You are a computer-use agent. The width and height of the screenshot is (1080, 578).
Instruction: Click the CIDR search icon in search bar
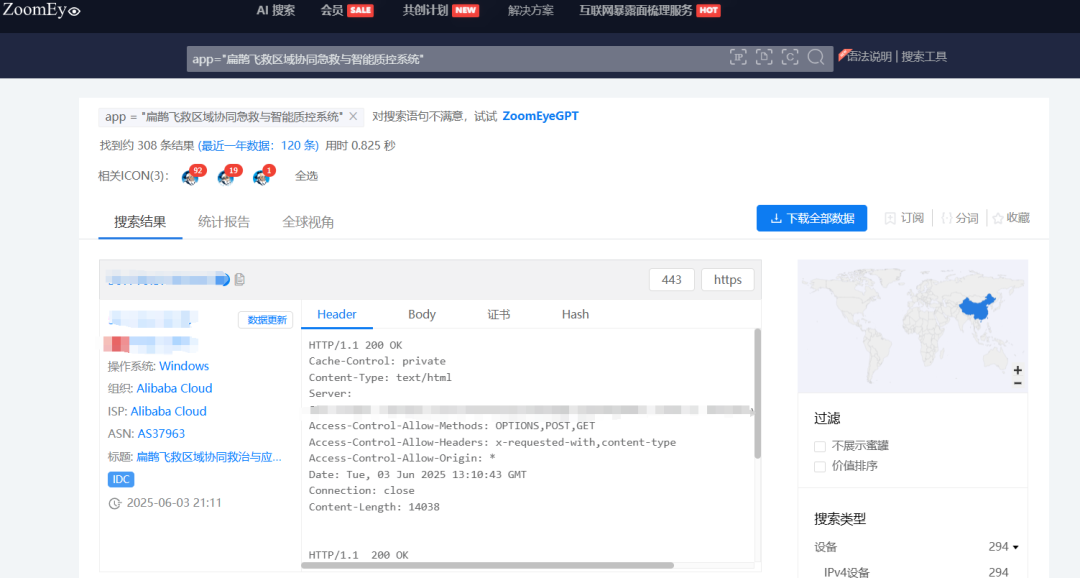(790, 58)
